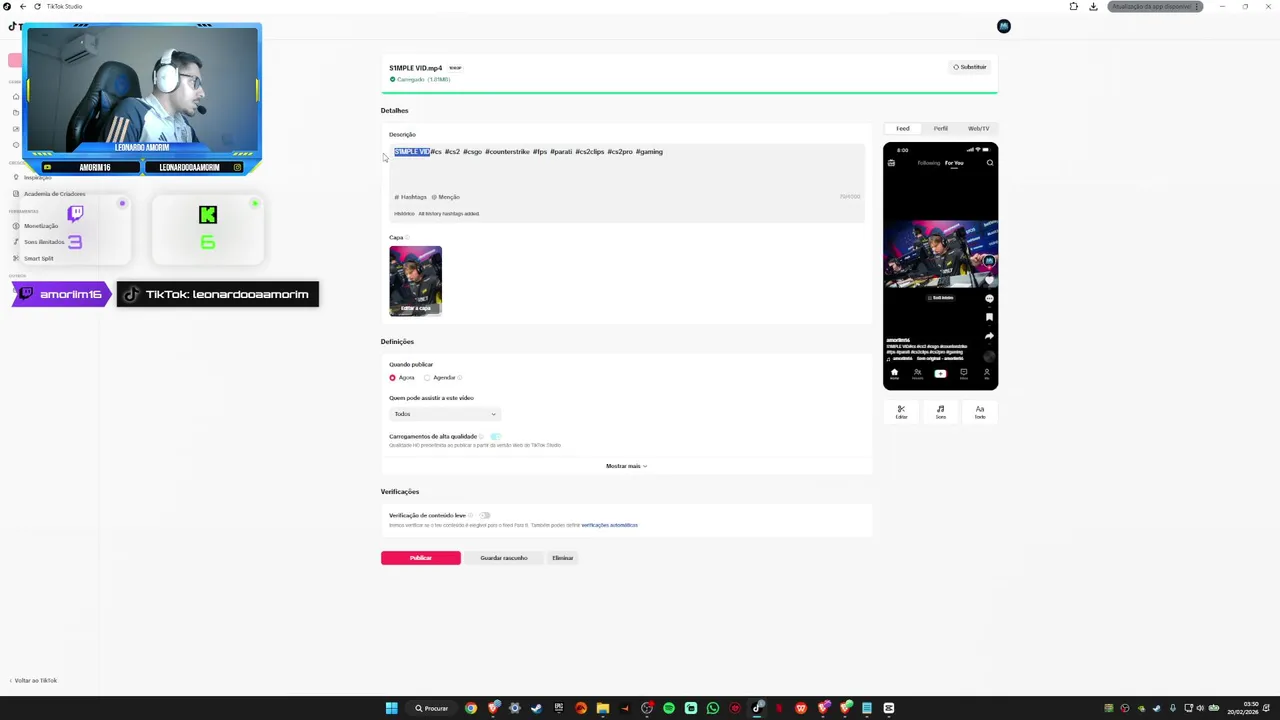Viewport: 1280px width, 720px height.
Task: Open Smart Split in sidebar
Action: pyautogui.click(x=38, y=258)
